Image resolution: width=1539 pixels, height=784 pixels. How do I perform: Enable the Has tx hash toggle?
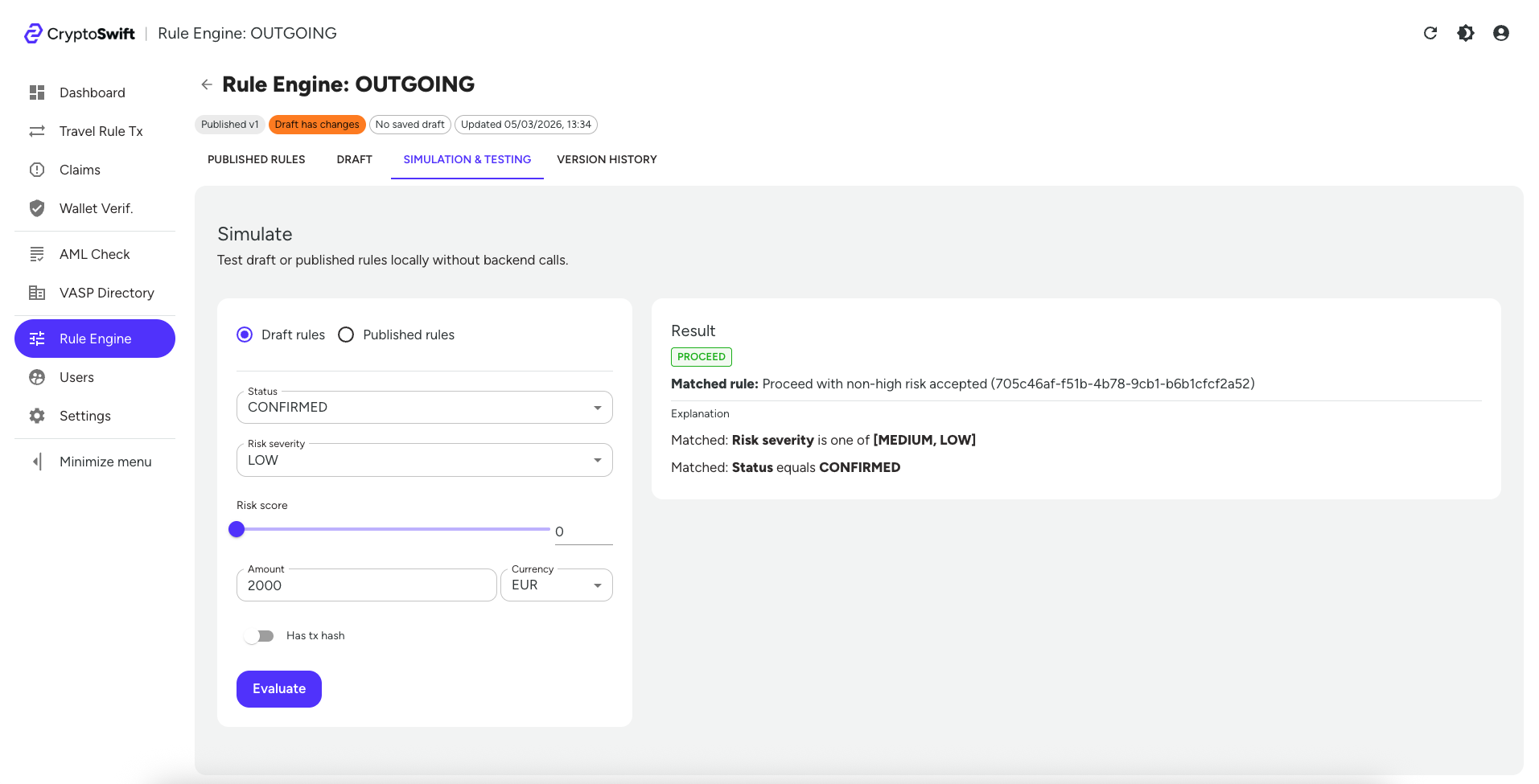tap(258, 635)
